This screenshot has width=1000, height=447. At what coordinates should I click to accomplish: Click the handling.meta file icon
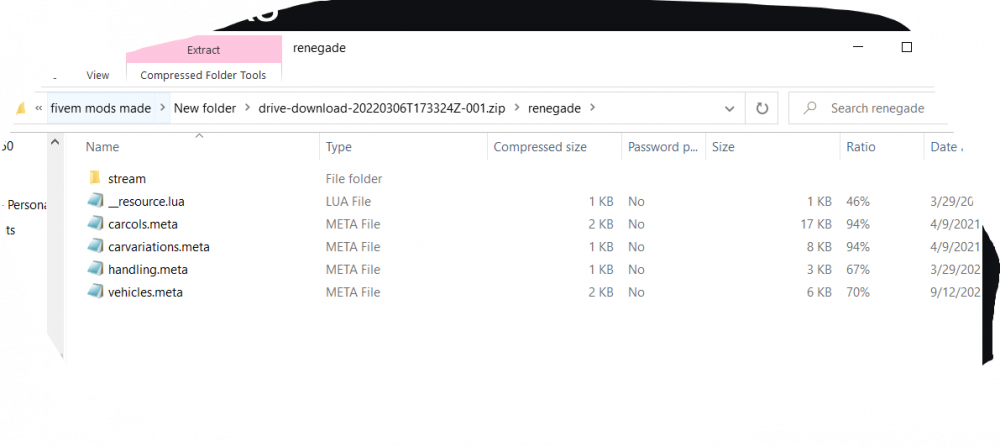[95, 269]
